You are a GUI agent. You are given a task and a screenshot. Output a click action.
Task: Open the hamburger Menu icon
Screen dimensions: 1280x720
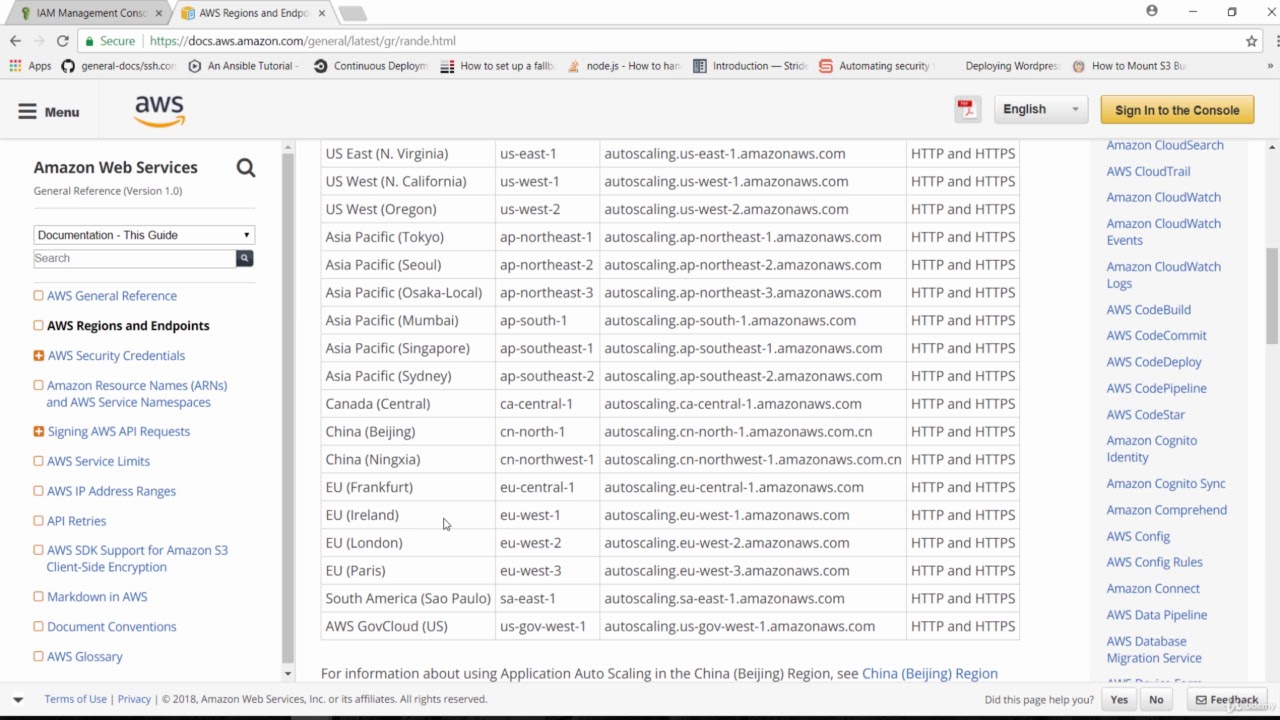click(x=27, y=112)
